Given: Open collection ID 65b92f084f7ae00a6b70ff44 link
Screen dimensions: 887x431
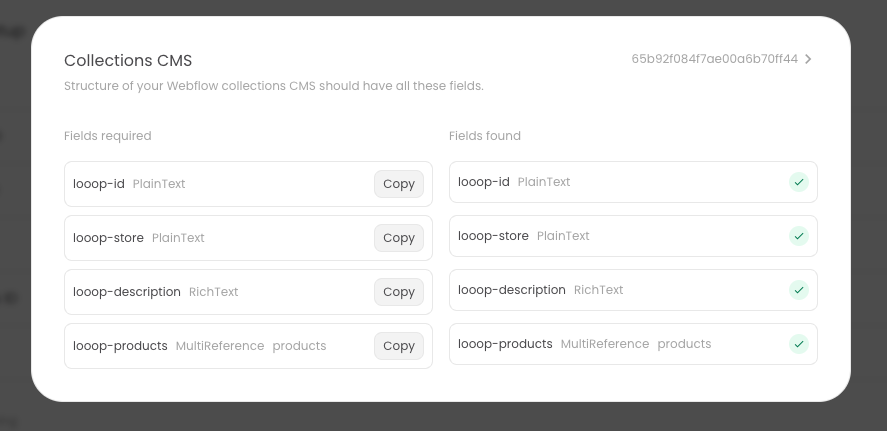Looking at the screenshot, I should tap(714, 59).
